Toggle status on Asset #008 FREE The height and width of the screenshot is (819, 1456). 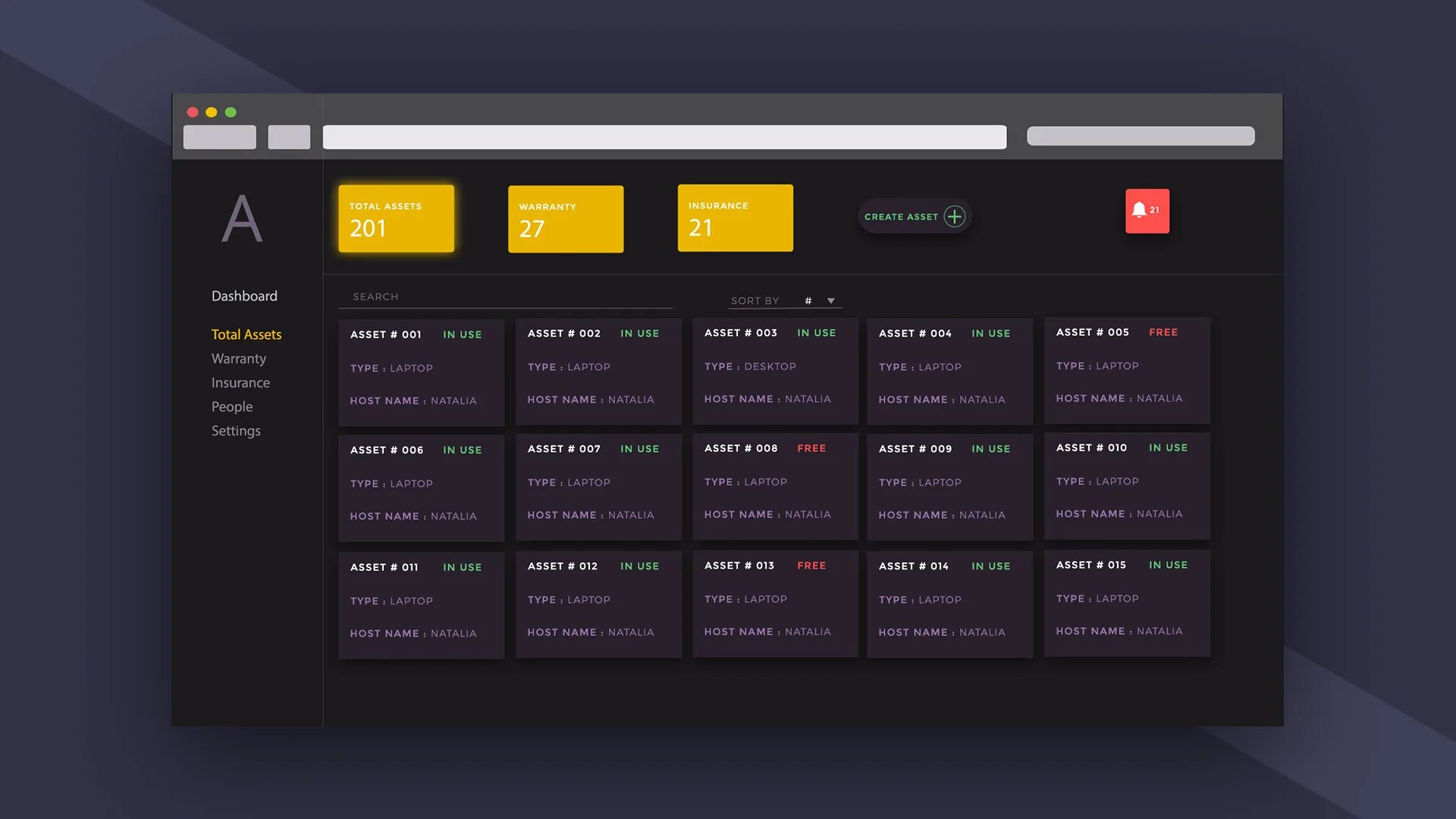811,448
